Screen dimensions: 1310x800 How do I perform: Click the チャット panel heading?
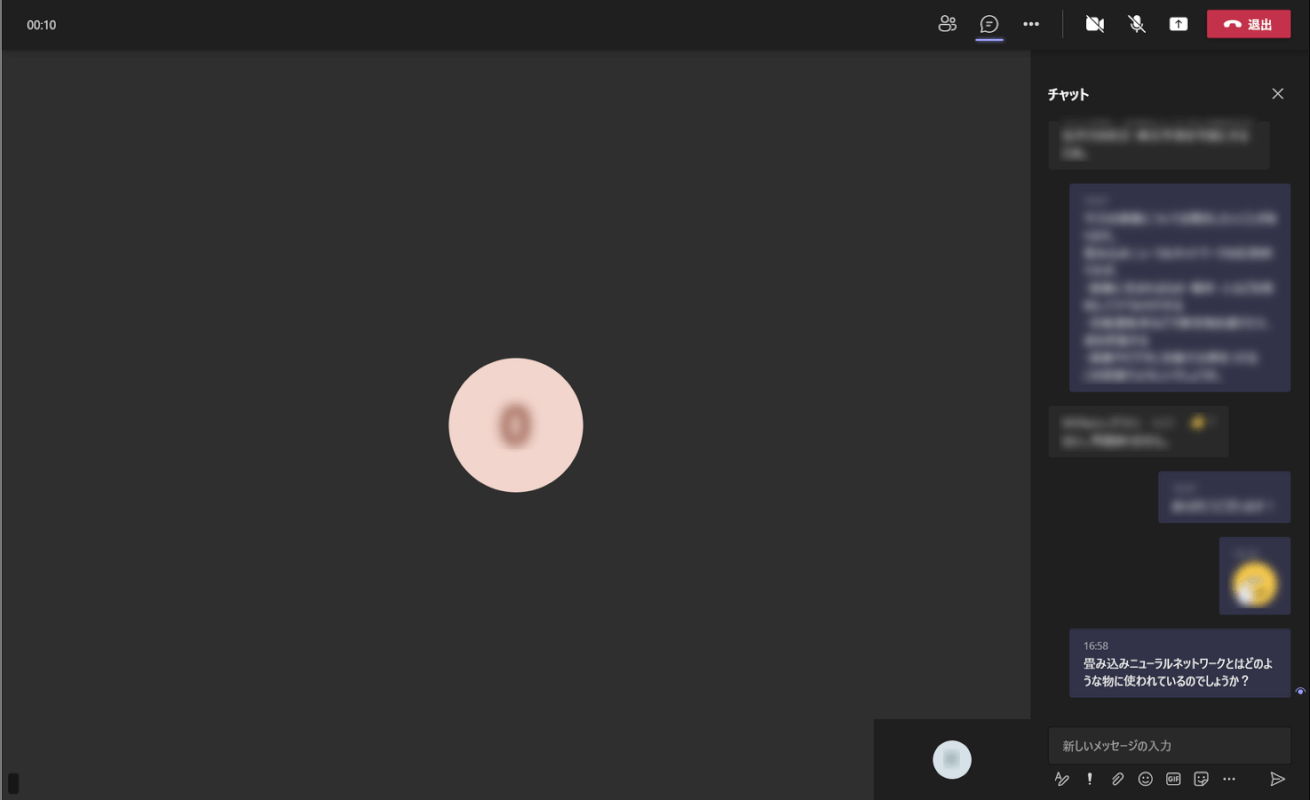point(1068,94)
